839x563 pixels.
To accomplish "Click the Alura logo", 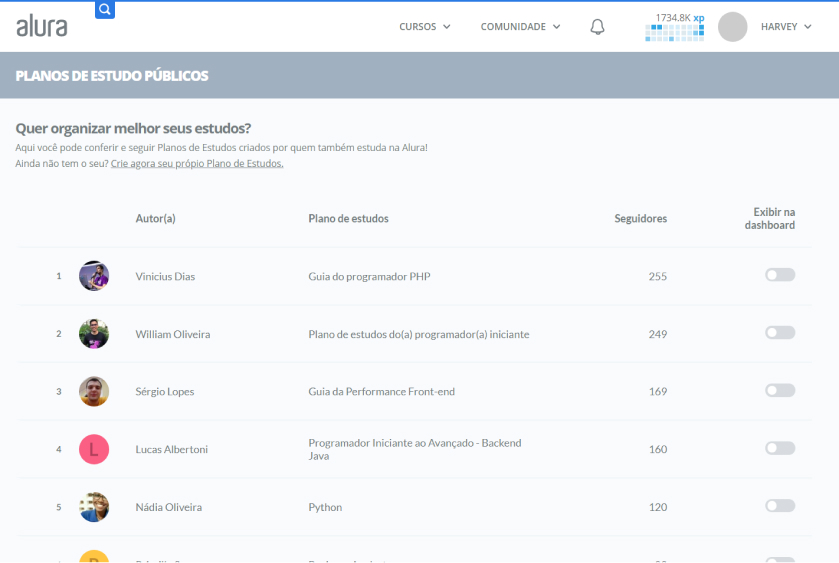I will click(42, 27).
